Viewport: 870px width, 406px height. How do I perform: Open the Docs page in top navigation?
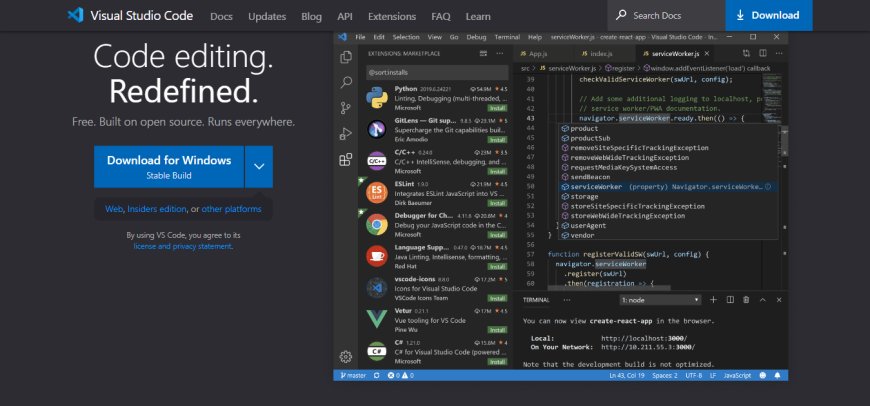pos(221,17)
